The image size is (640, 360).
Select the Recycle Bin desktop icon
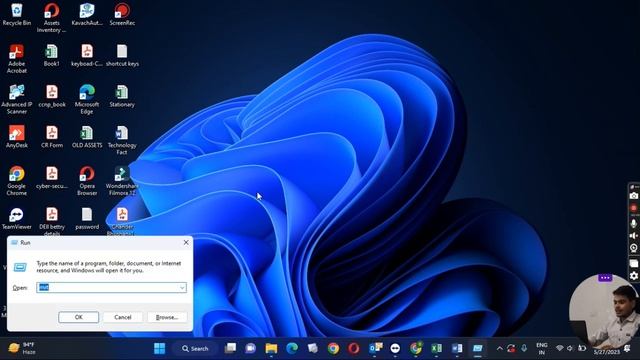(x=16, y=15)
